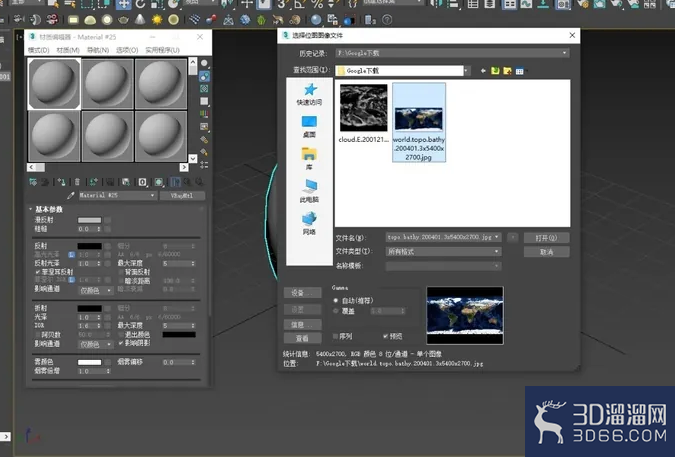Open the 材质(M) menu in Material Editor
This screenshot has width=675, height=457.
point(68,50)
